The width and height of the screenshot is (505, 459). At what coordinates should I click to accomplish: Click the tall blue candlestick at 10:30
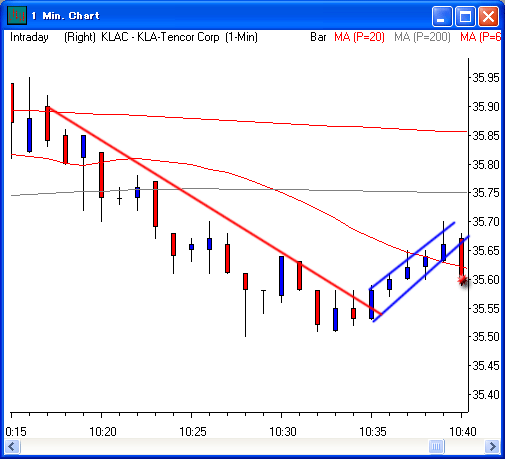[281, 276]
